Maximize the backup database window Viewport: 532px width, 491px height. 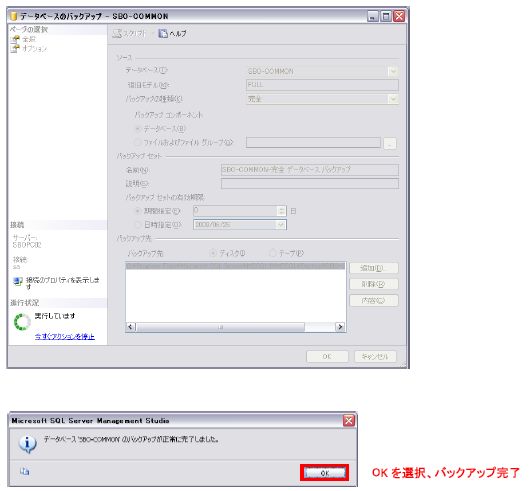click(386, 16)
